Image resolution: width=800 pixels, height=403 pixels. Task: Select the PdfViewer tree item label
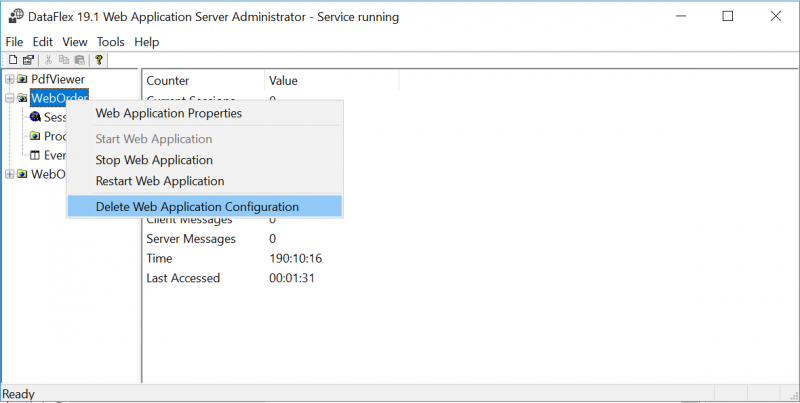(x=58, y=79)
